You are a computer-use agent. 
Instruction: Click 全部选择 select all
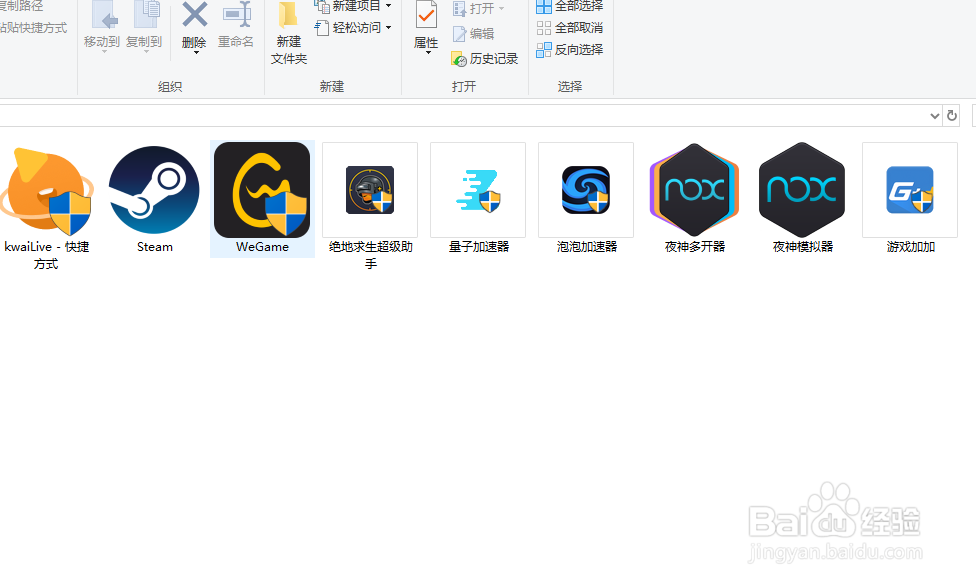tap(570, 7)
